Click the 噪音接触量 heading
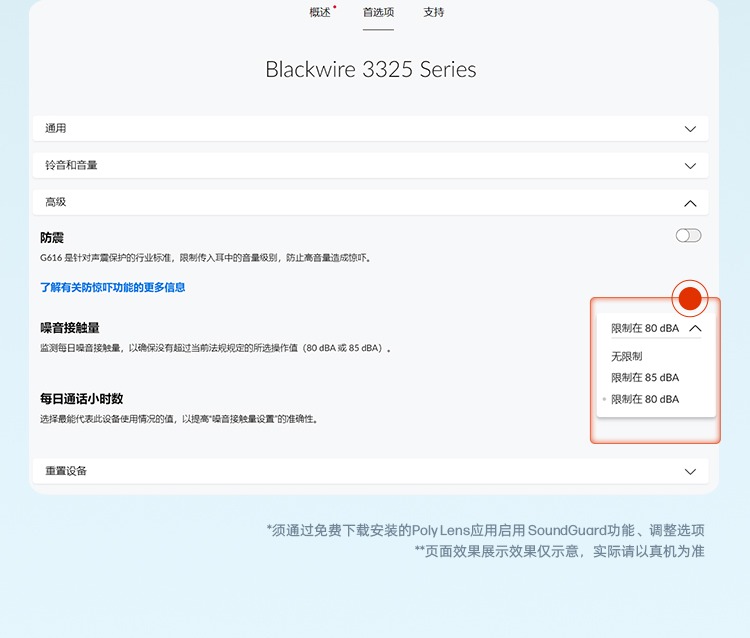Viewport: 750px width, 638px height. coord(70,328)
